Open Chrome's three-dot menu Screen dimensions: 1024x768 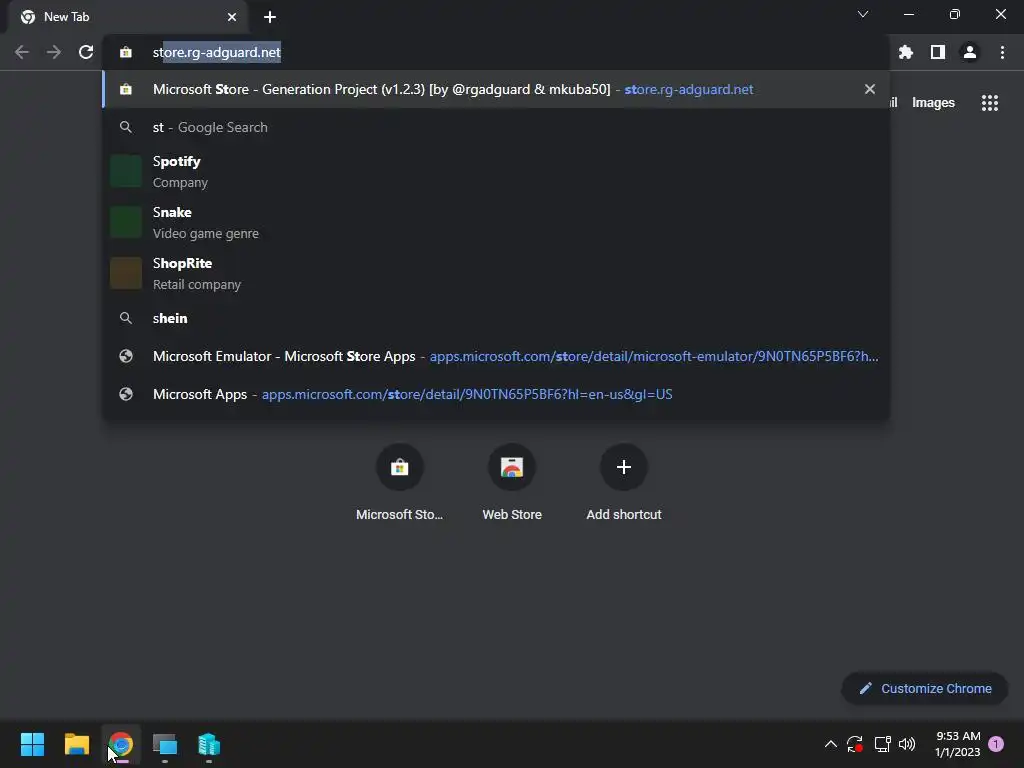[x=1002, y=52]
